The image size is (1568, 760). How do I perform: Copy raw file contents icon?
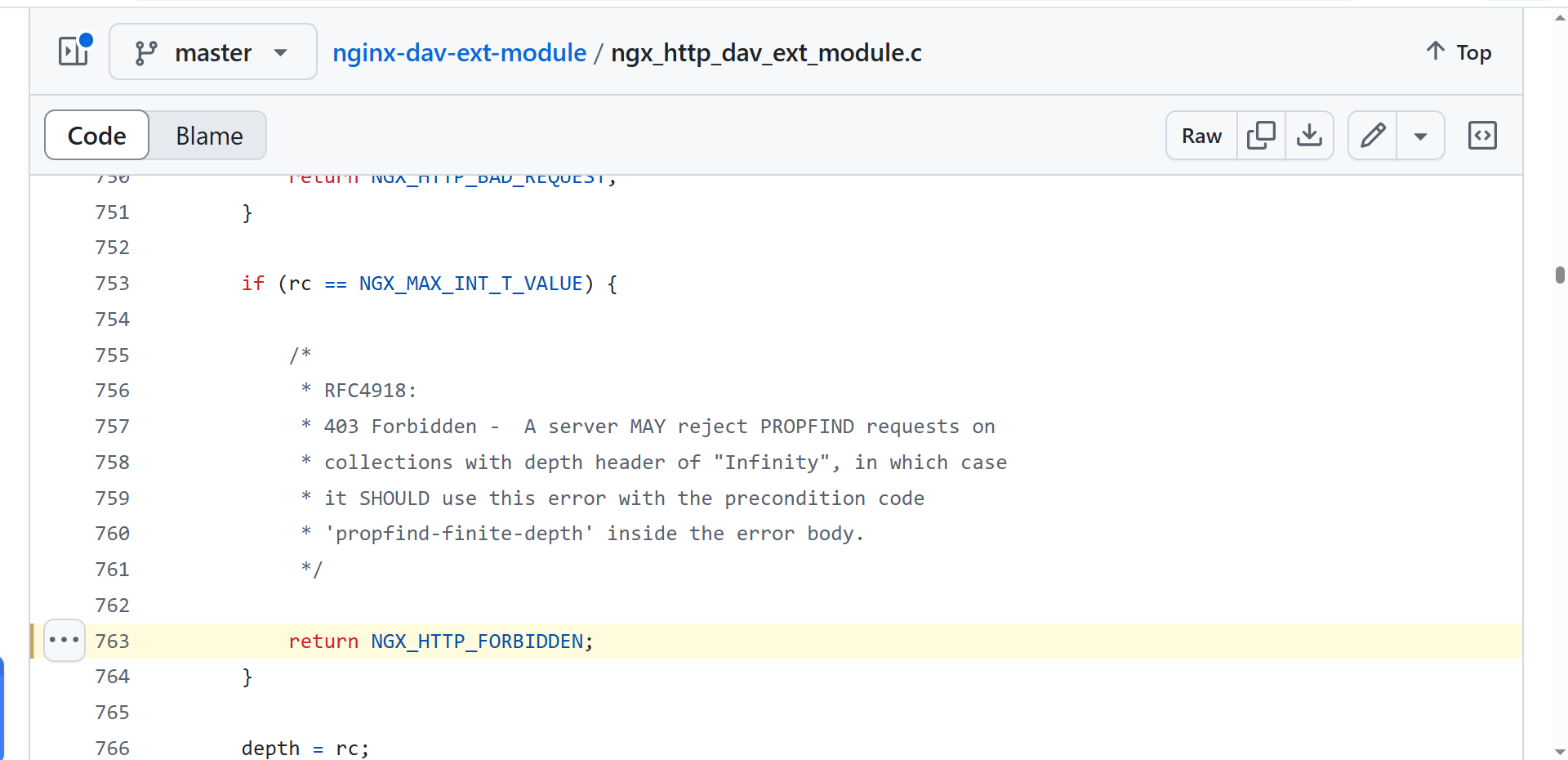pyautogui.click(x=1261, y=136)
